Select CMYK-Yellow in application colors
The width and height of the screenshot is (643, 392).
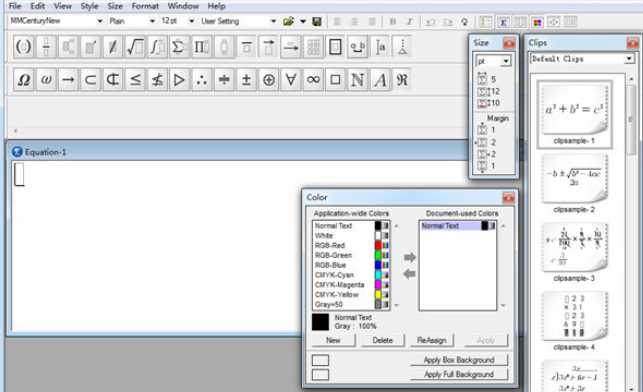[351, 294]
